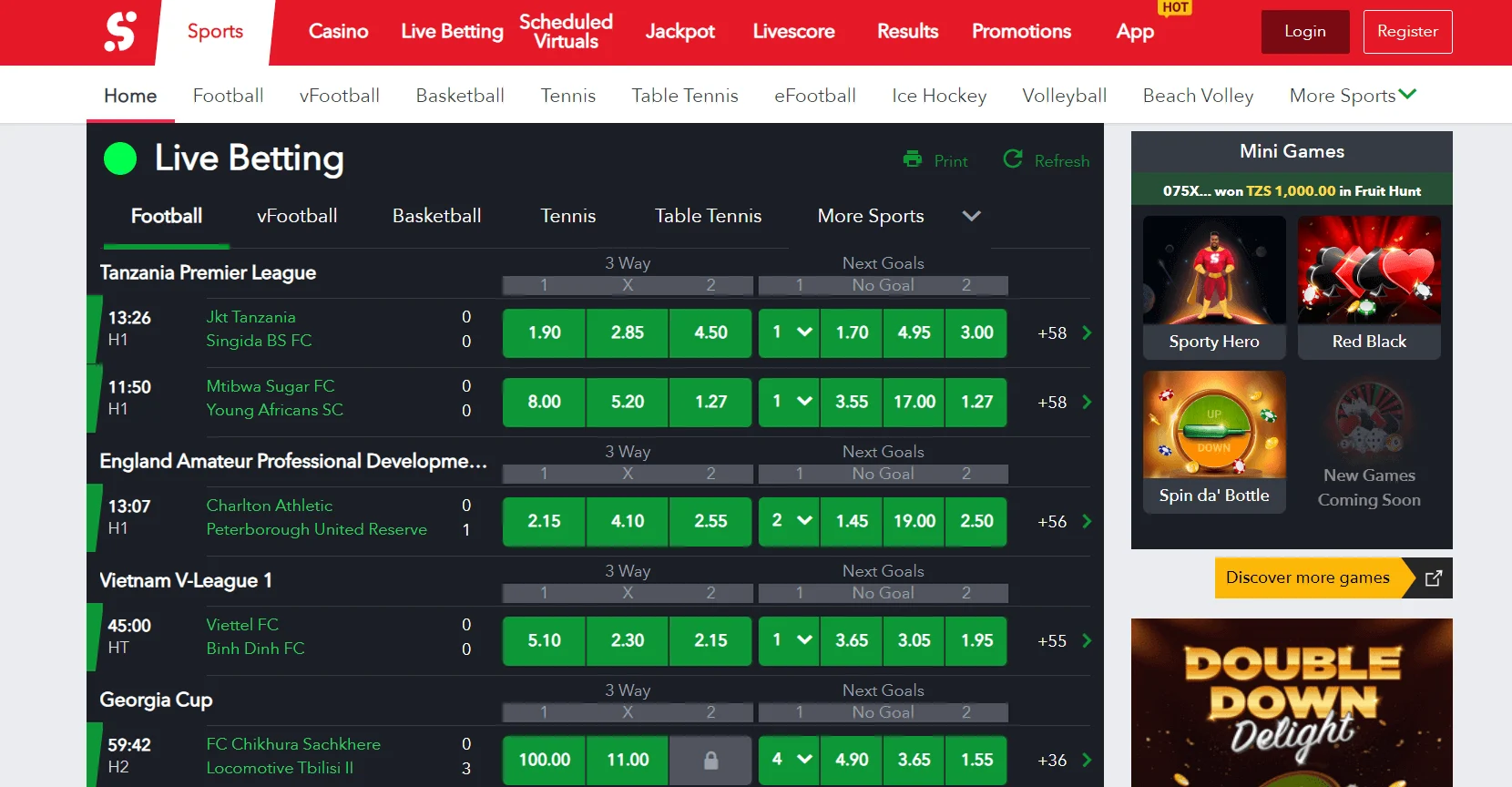Switch to vFootball tab in Live Betting
This screenshot has width=1512, height=787.
pyautogui.click(x=297, y=216)
